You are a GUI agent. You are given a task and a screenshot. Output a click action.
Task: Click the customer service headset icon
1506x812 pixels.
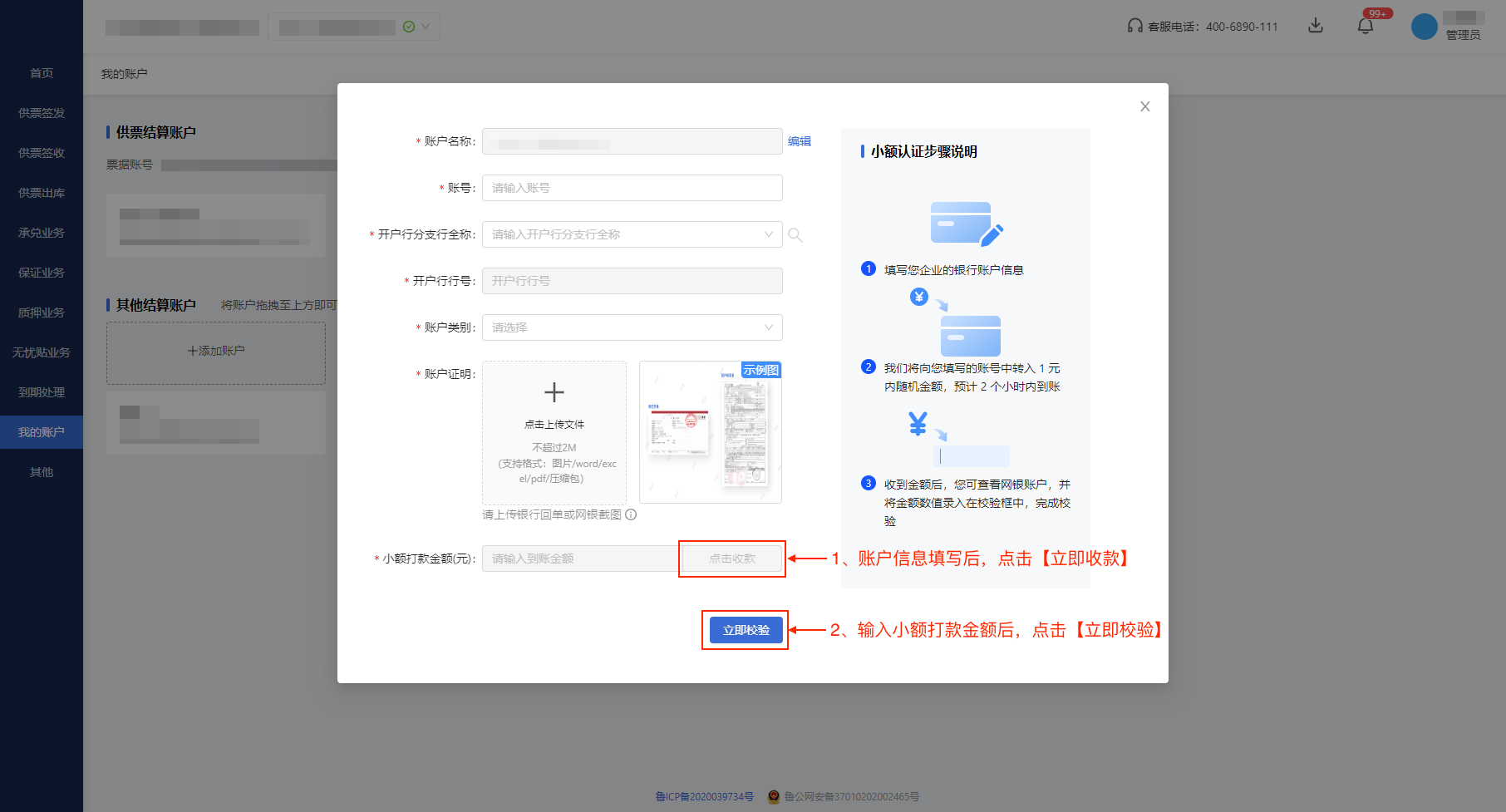(x=1134, y=26)
